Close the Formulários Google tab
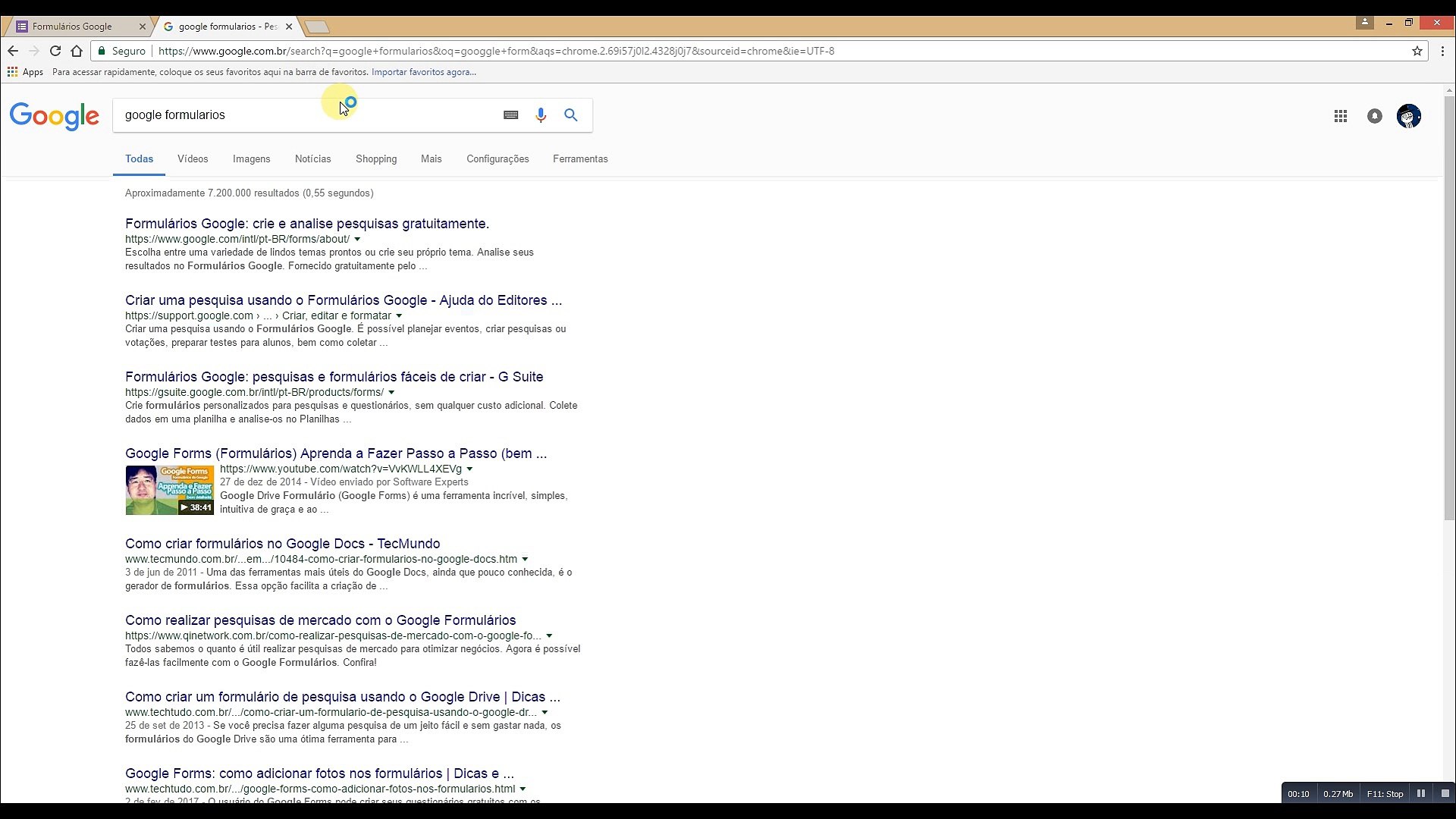The height and width of the screenshot is (819, 1456). (143, 27)
